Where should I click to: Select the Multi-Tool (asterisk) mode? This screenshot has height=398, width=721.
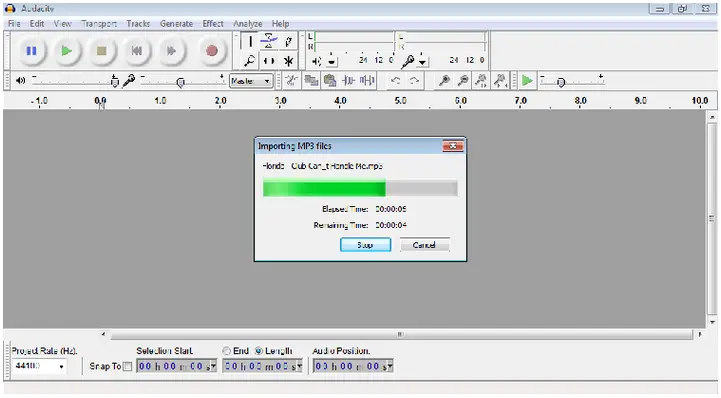coord(288,60)
